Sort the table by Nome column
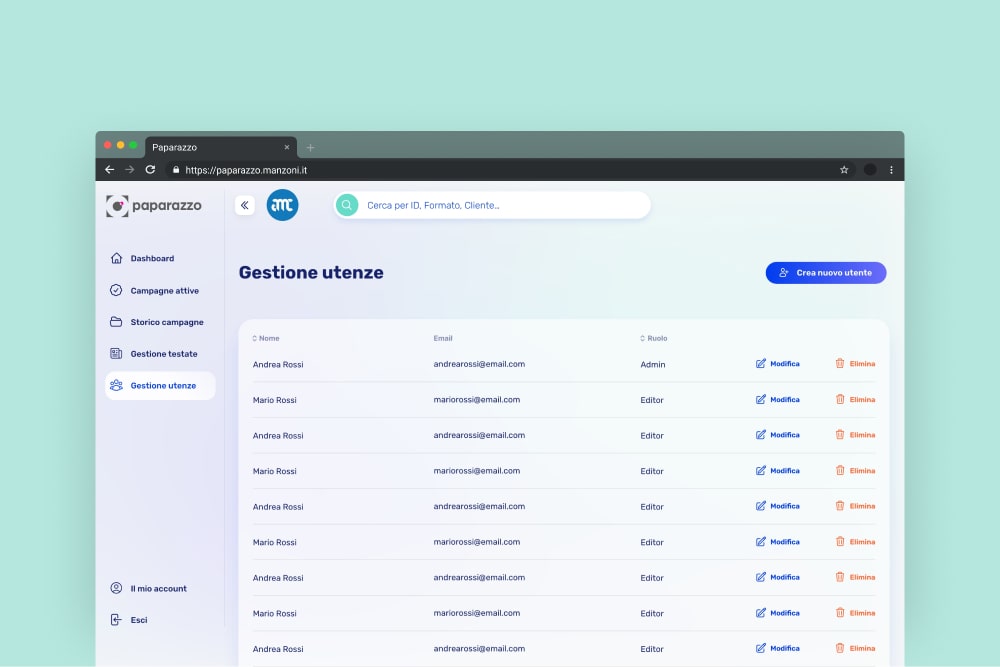The width and height of the screenshot is (1000, 667). pos(266,338)
